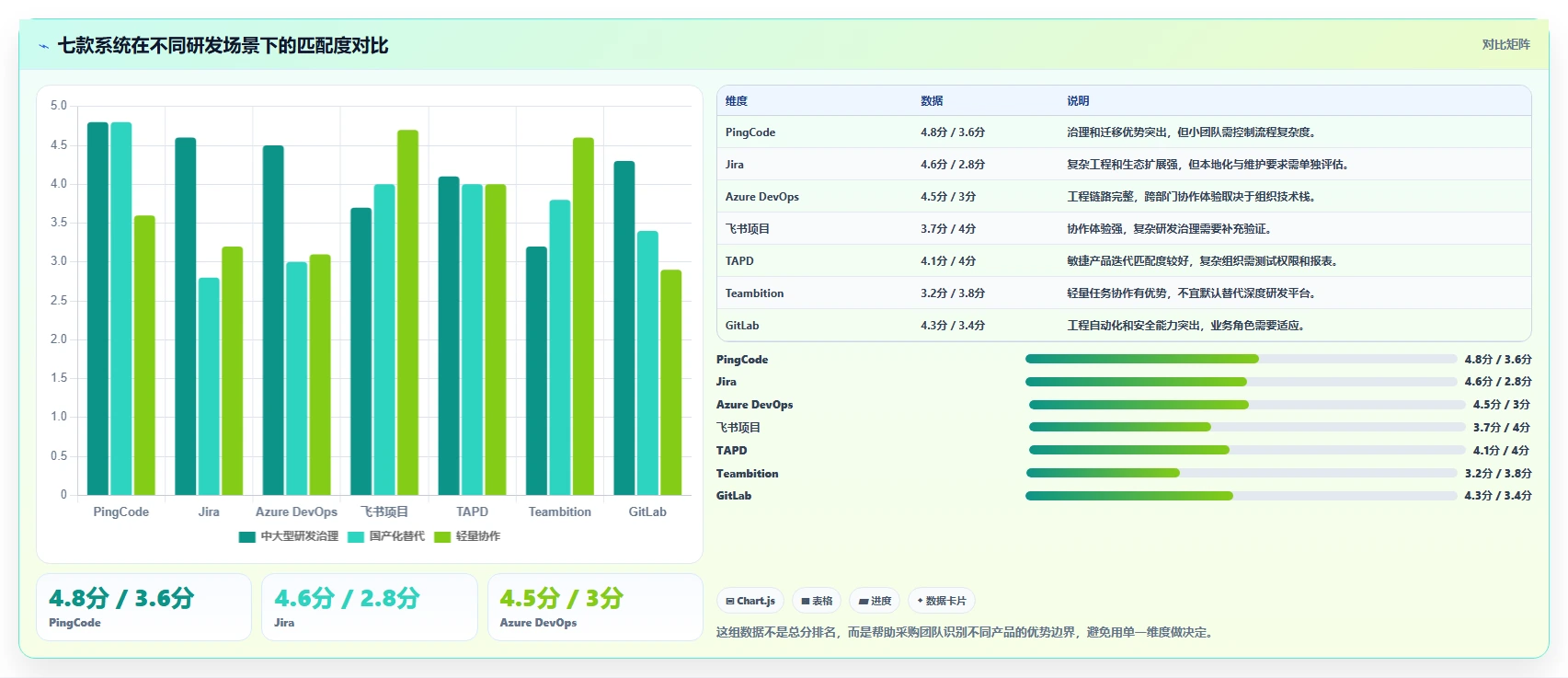This screenshot has height=678, width=1568.
Task: Click the 说明 table column header
Action: coord(1078,101)
